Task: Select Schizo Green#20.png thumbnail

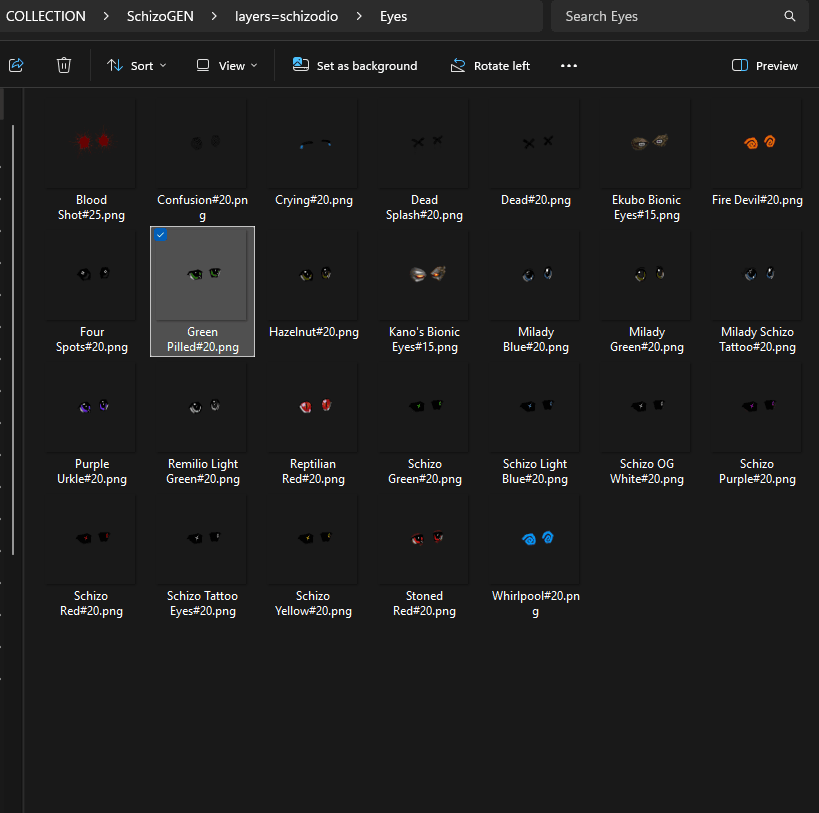Action: (x=424, y=407)
